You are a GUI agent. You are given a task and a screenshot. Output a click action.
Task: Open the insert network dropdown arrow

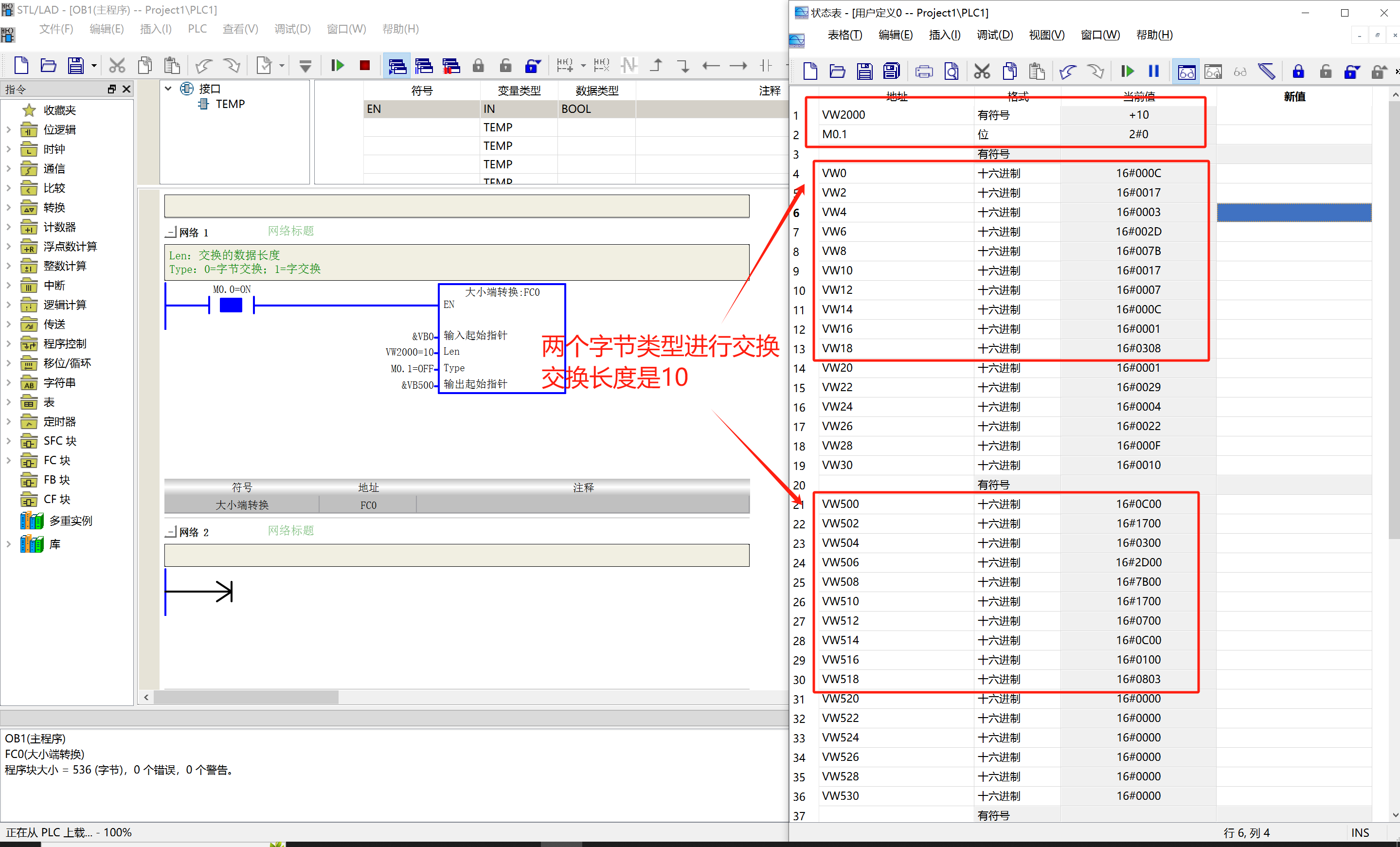pyautogui.click(x=583, y=66)
